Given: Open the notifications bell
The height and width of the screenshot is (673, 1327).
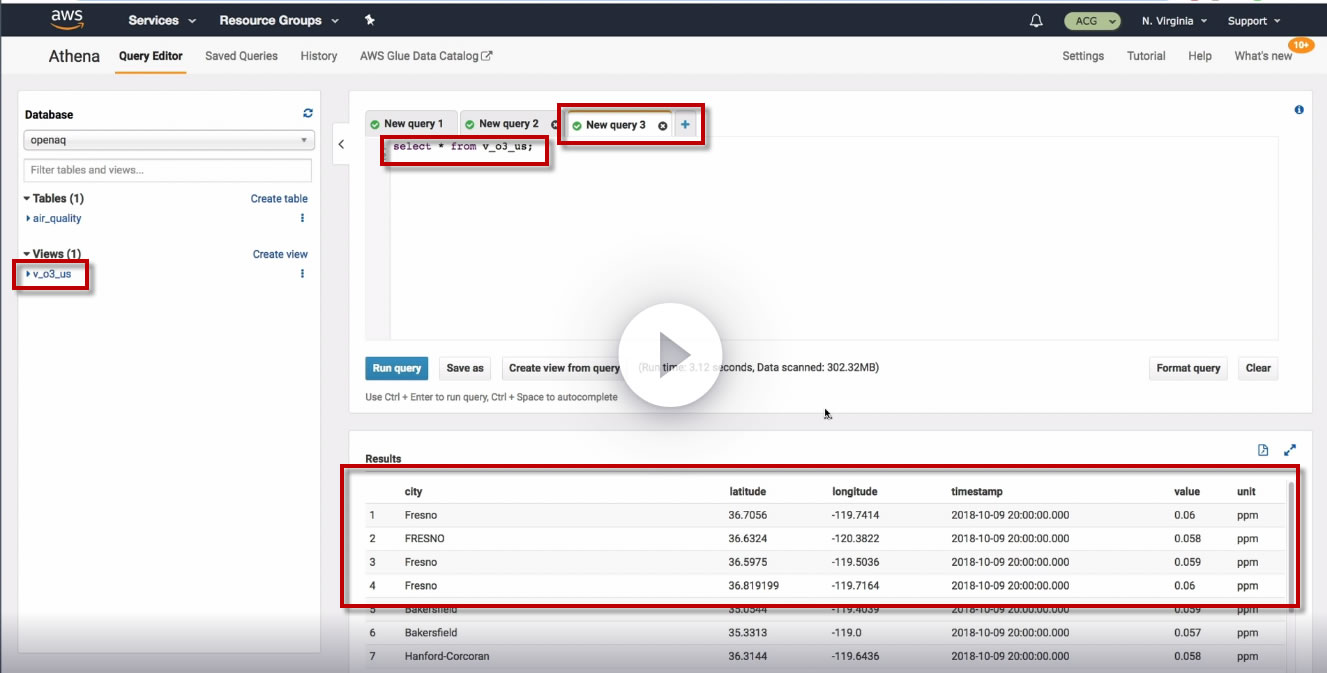Looking at the screenshot, I should [x=1036, y=21].
